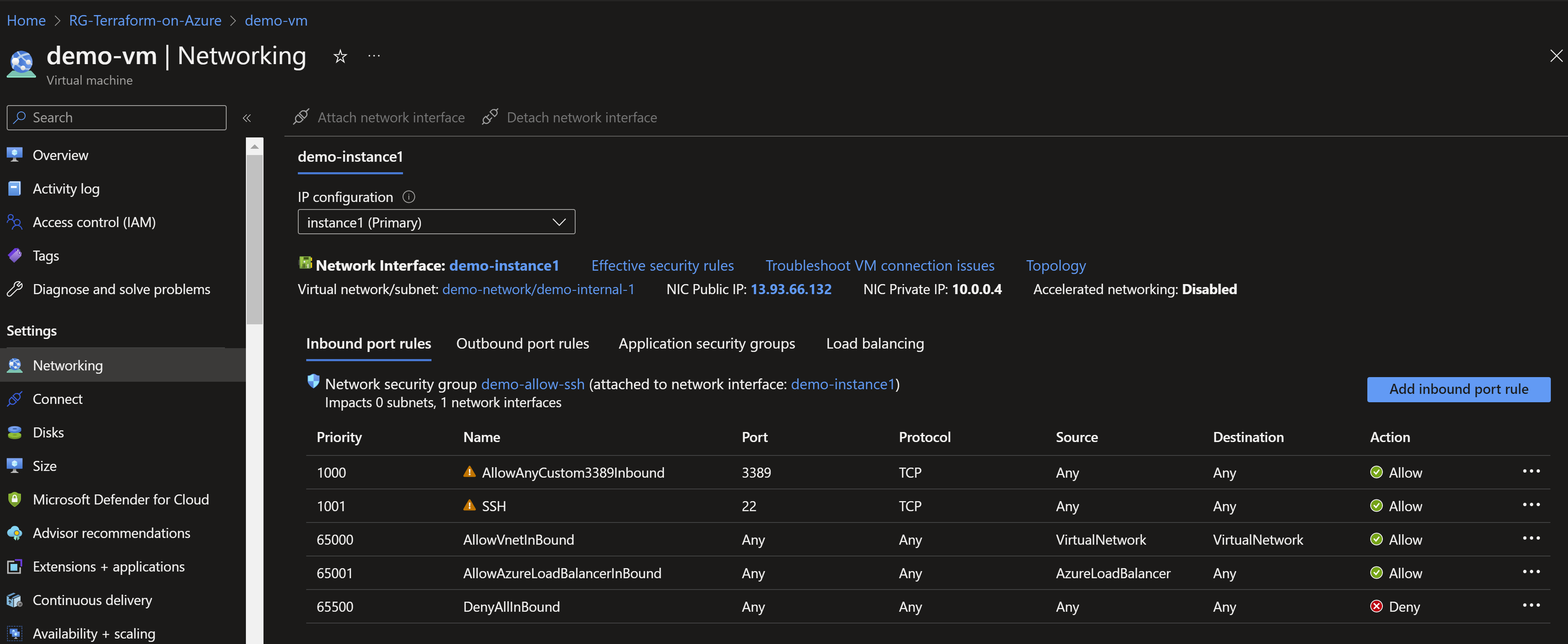Open Application security groups tab

click(x=707, y=344)
